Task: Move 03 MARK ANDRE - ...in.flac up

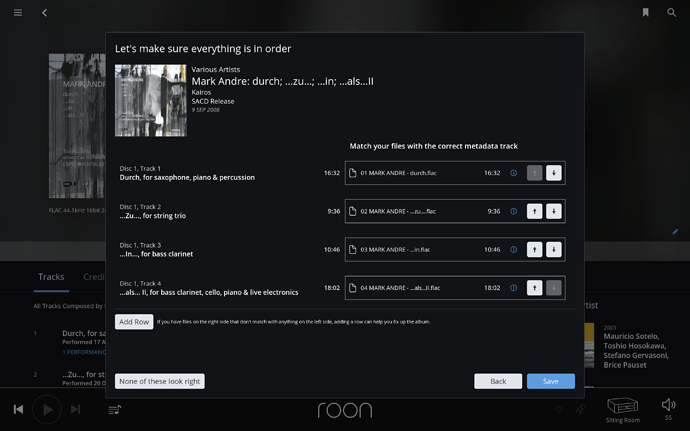Action: point(534,250)
